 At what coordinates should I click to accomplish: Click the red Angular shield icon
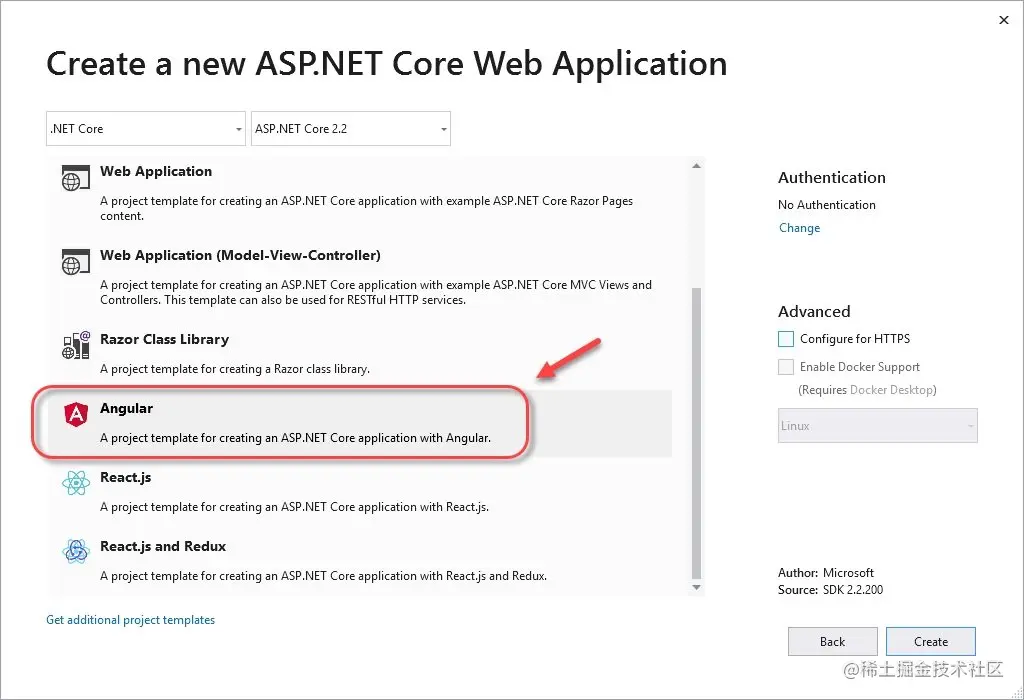pyautogui.click(x=76, y=415)
